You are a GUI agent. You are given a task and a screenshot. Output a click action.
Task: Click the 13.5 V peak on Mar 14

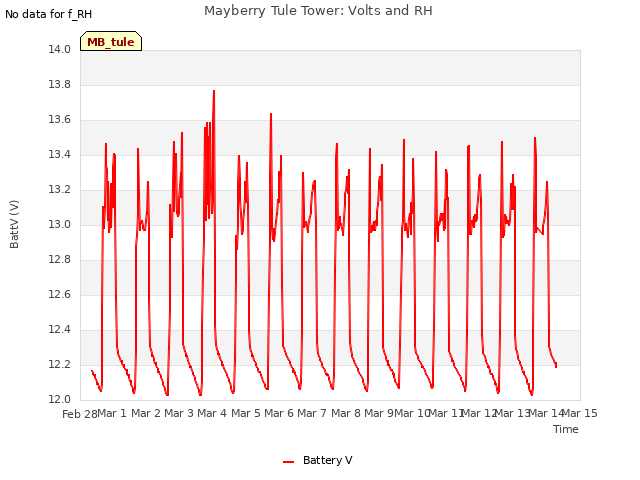[x=535, y=138]
